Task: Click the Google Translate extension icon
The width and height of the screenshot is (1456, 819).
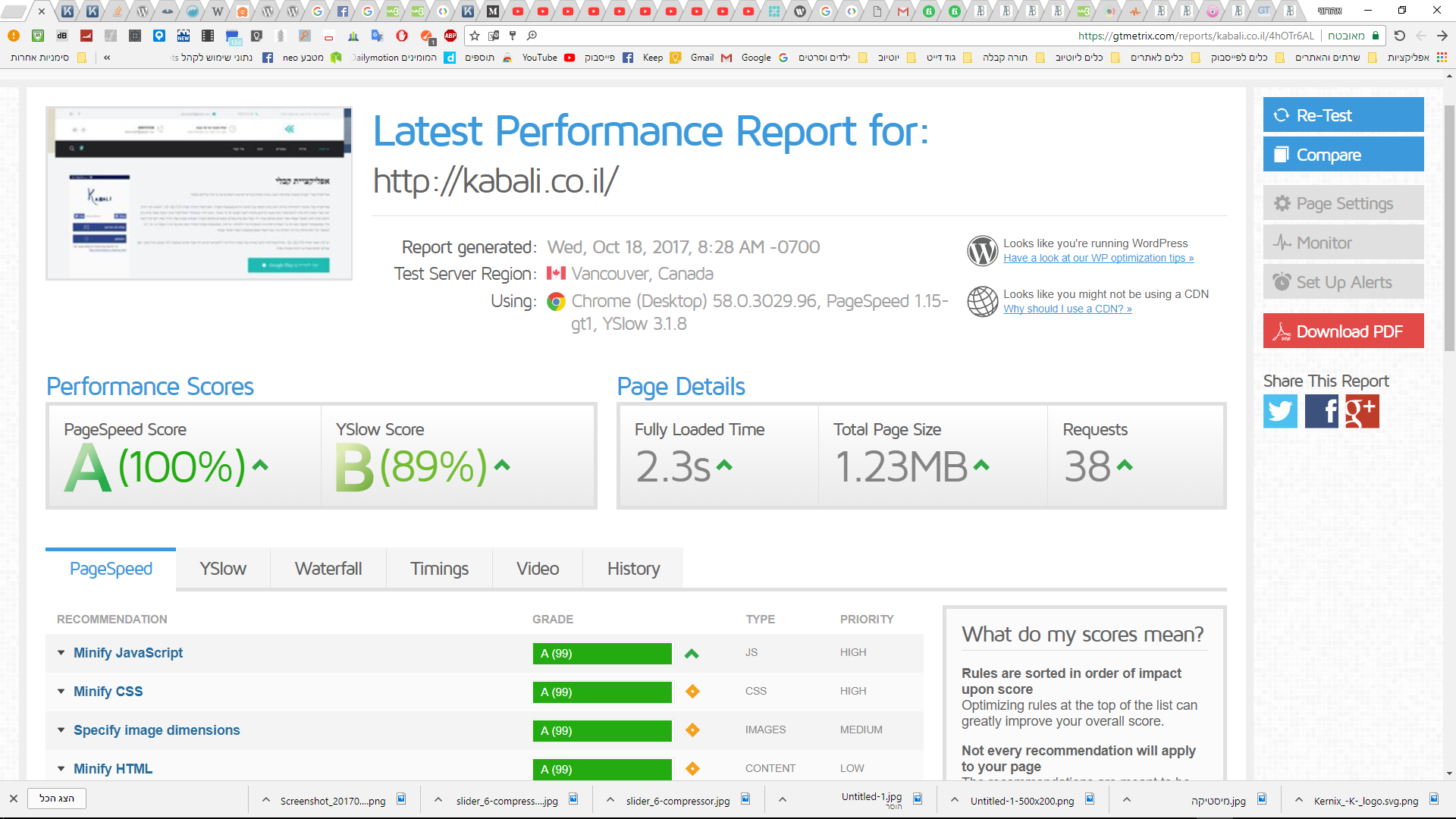Action: coord(378,36)
